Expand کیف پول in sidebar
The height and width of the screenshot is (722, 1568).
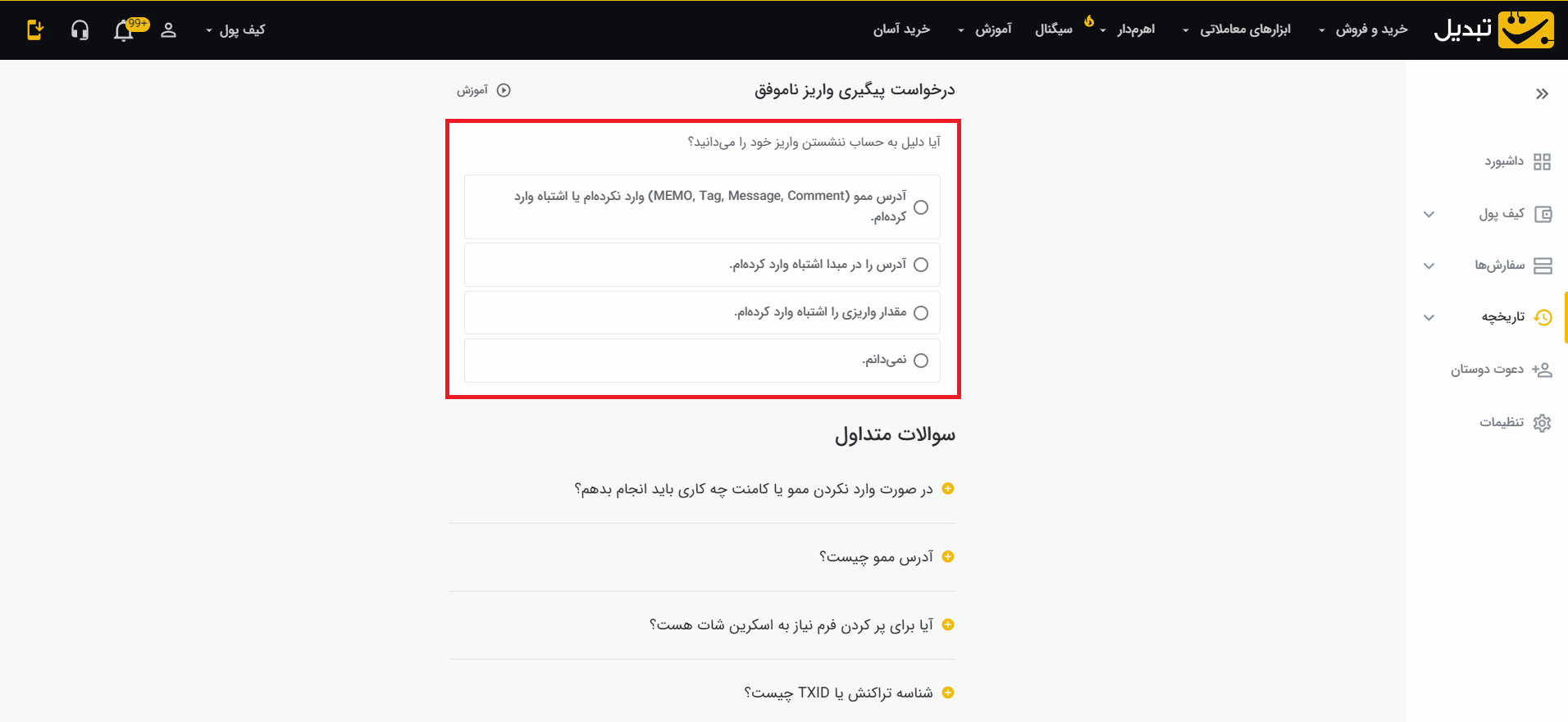point(1501,214)
